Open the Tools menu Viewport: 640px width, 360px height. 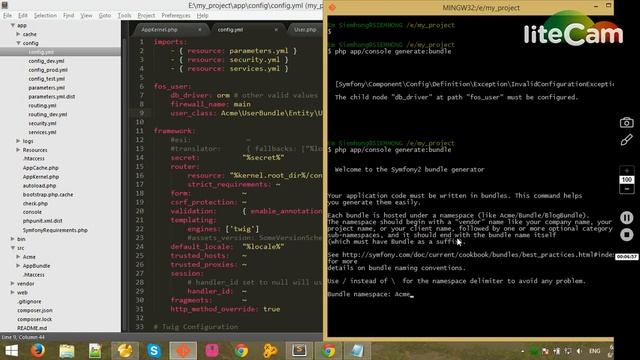pos(124,16)
